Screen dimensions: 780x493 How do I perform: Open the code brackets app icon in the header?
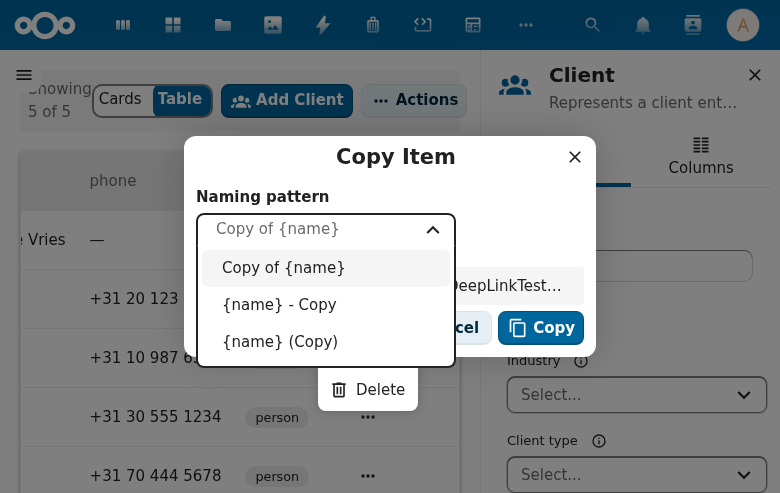[423, 25]
